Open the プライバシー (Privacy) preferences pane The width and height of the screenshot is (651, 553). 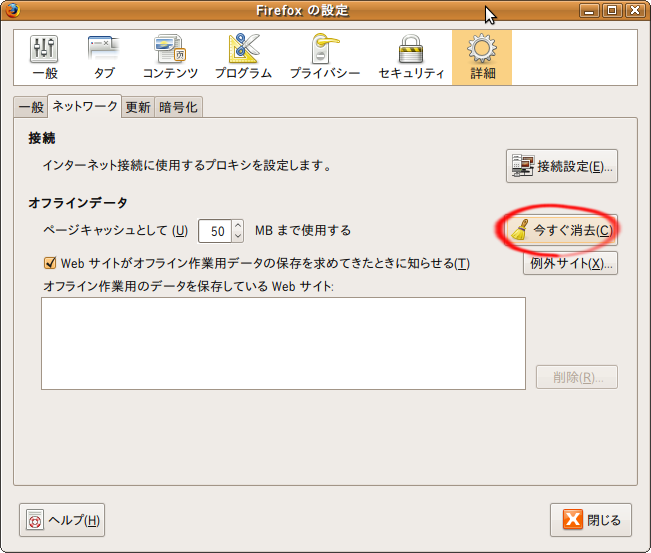tap(325, 57)
